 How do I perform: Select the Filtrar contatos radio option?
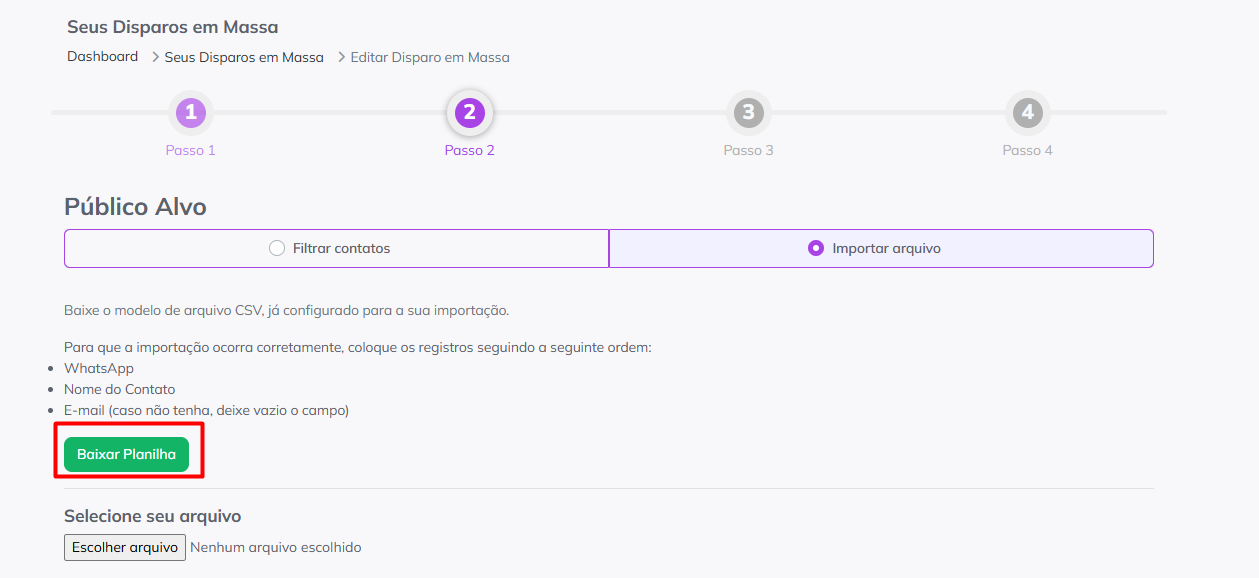tap(277, 248)
